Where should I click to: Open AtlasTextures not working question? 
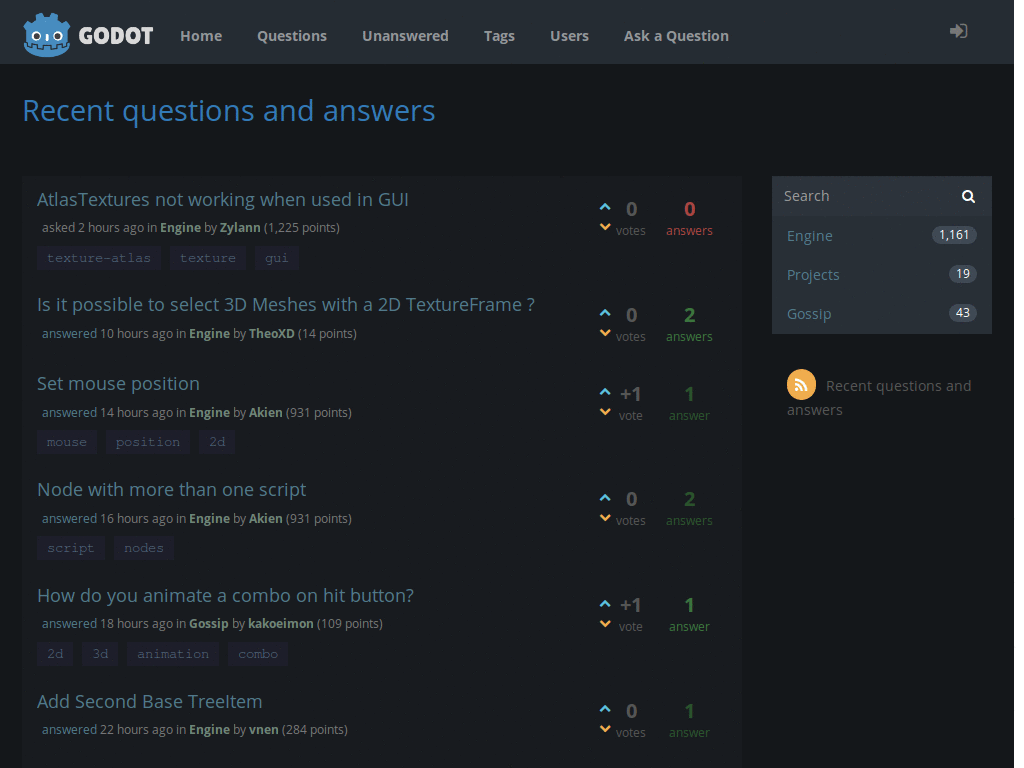coord(223,199)
